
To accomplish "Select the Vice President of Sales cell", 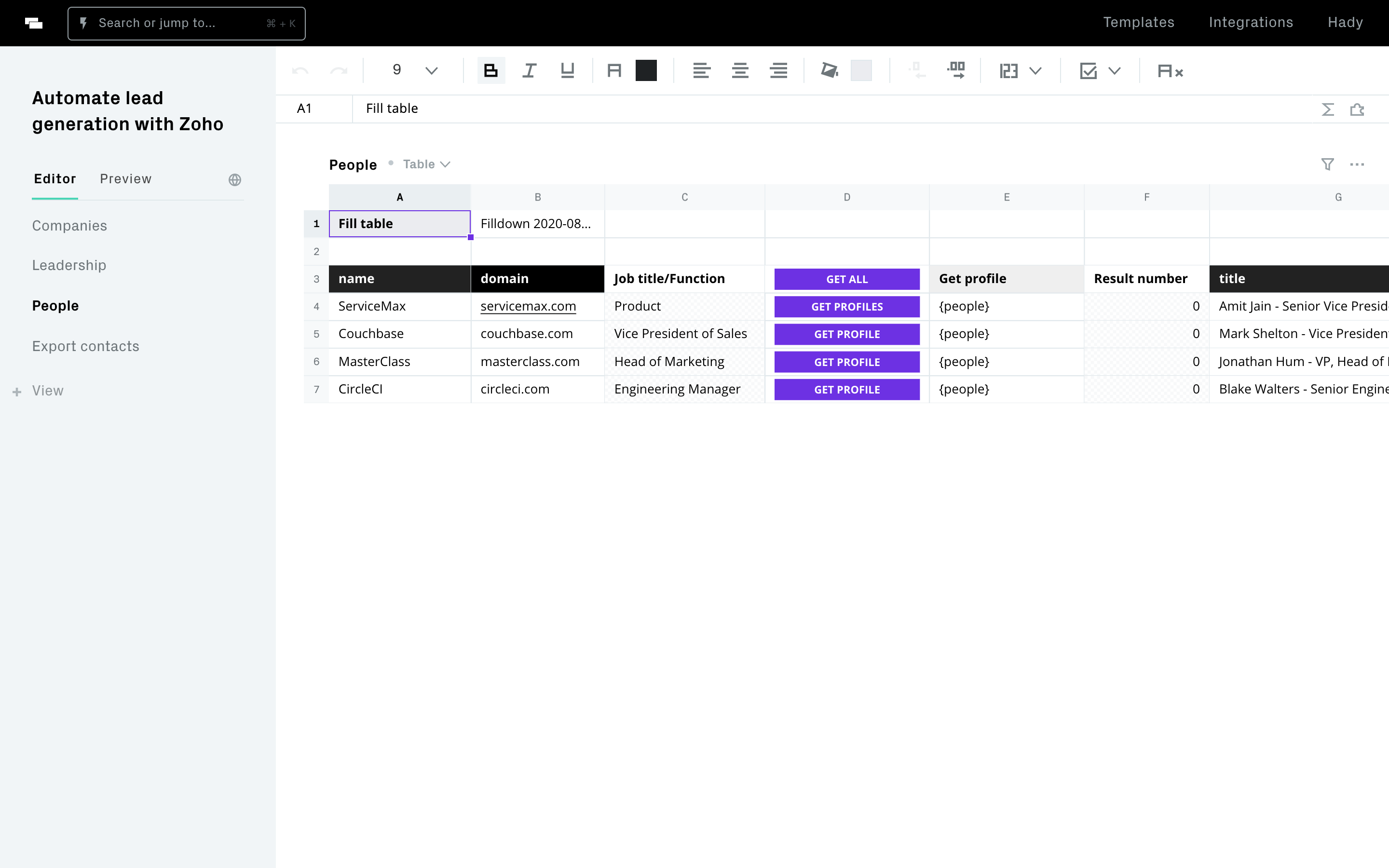I will [684, 334].
